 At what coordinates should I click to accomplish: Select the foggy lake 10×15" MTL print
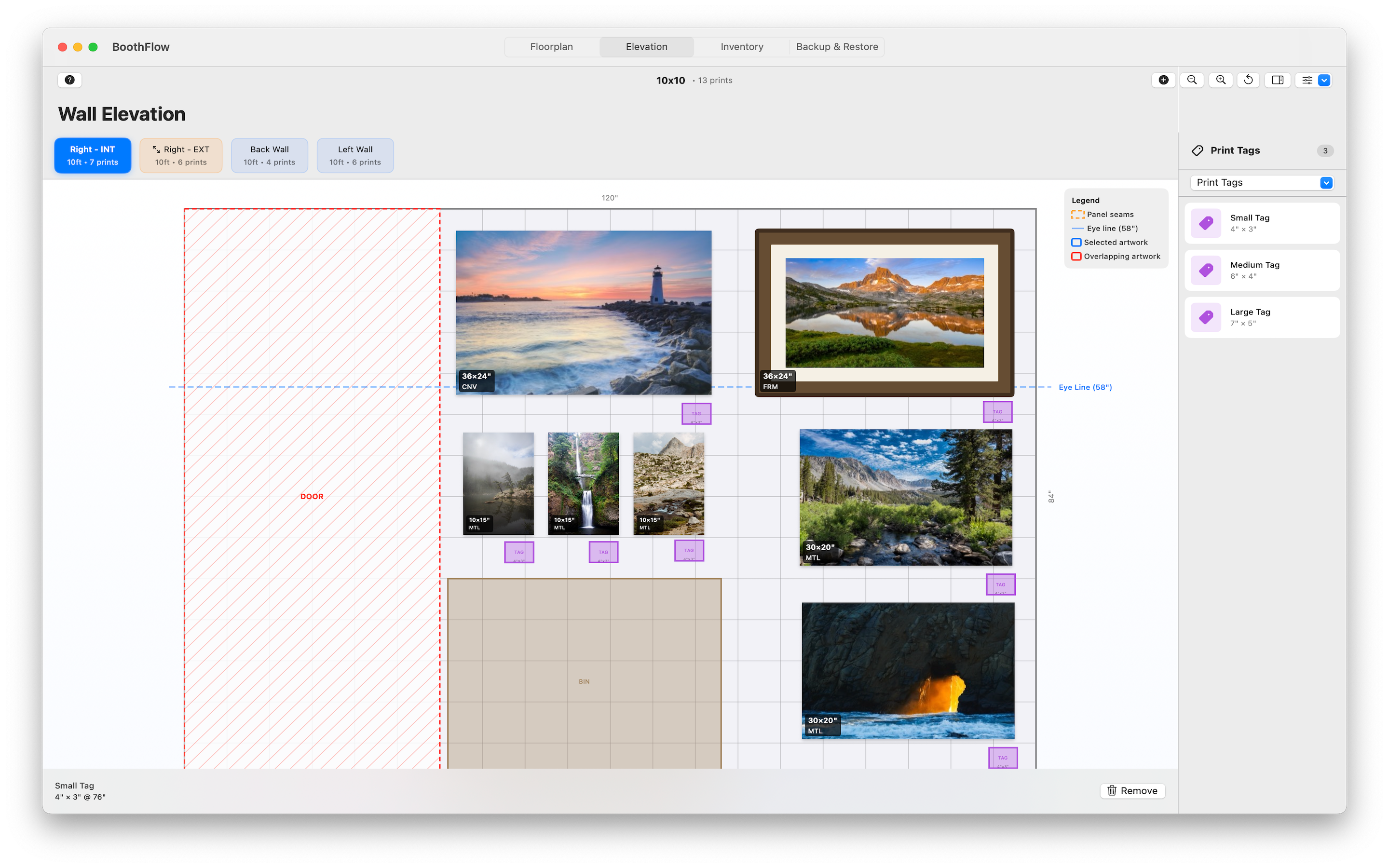point(498,483)
